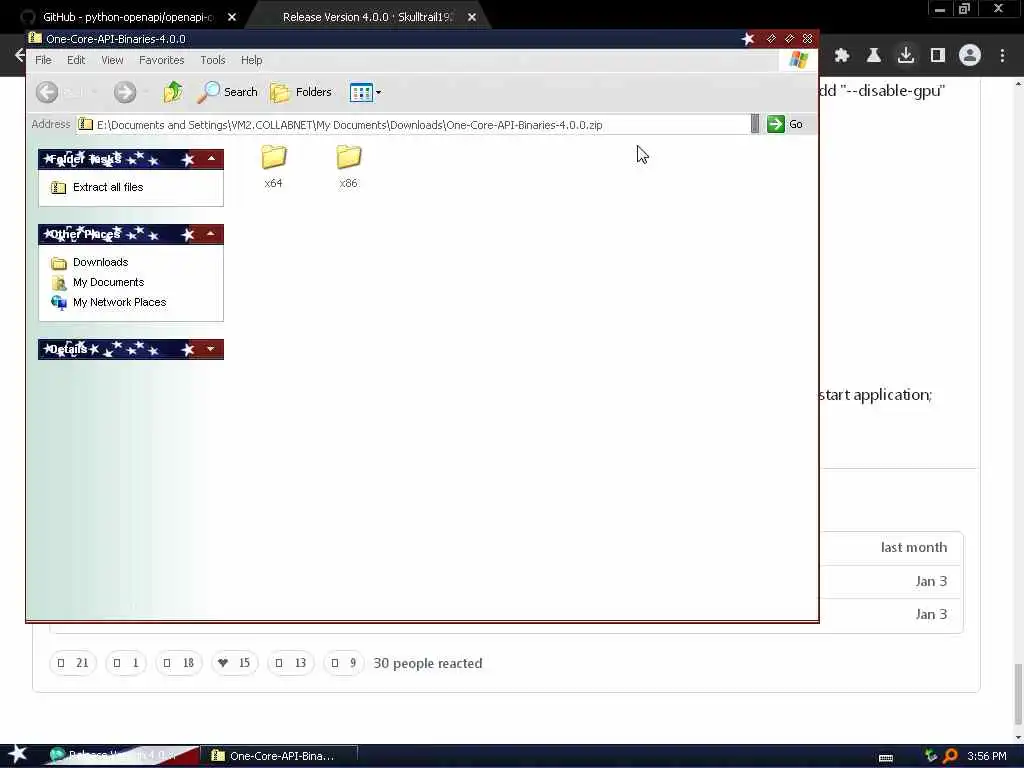The image size is (1024, 768).
Task: Click '30 people reacted' text
Action: click(428, 664)
